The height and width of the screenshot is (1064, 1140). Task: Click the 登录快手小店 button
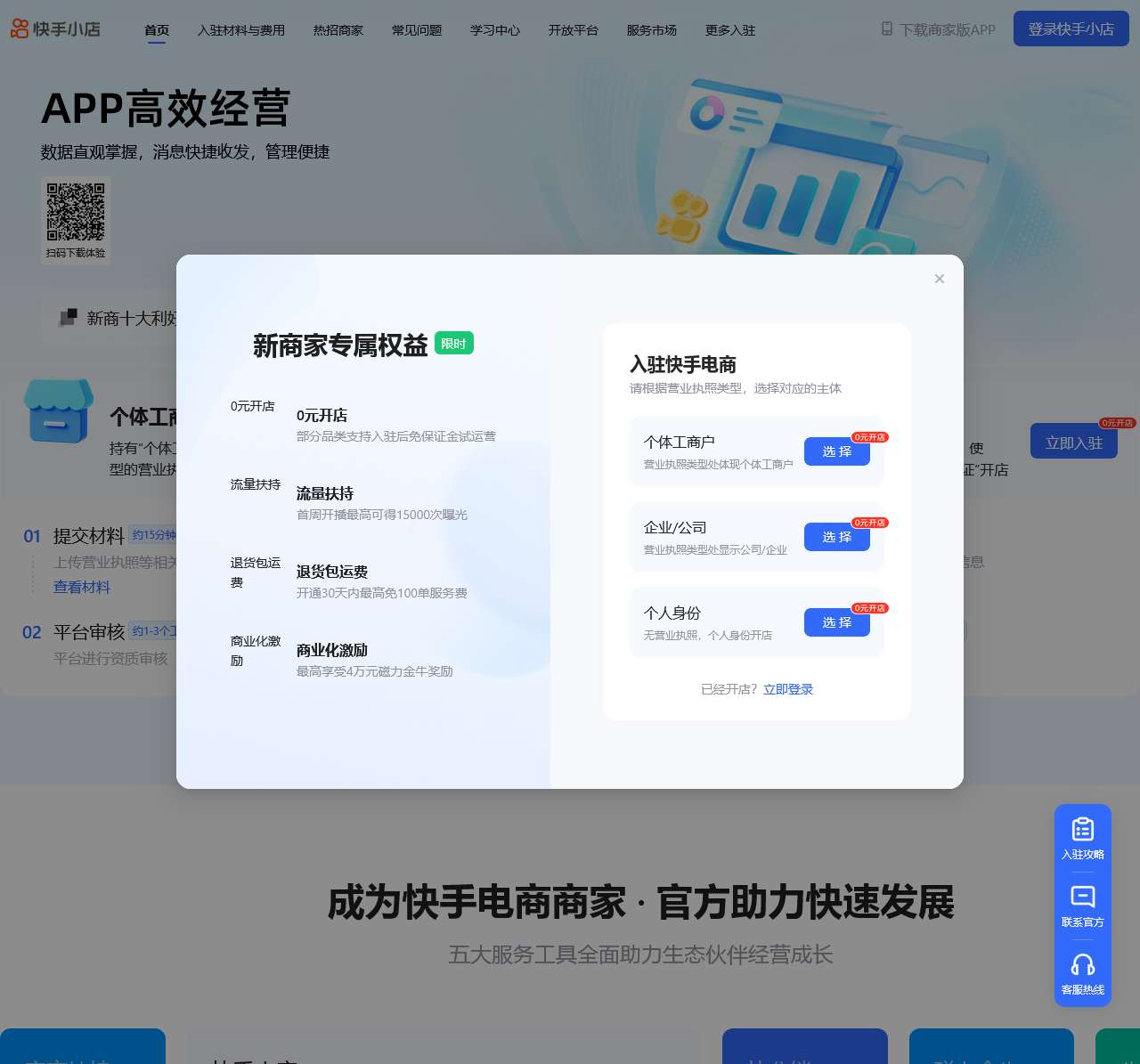(1071, 28)
